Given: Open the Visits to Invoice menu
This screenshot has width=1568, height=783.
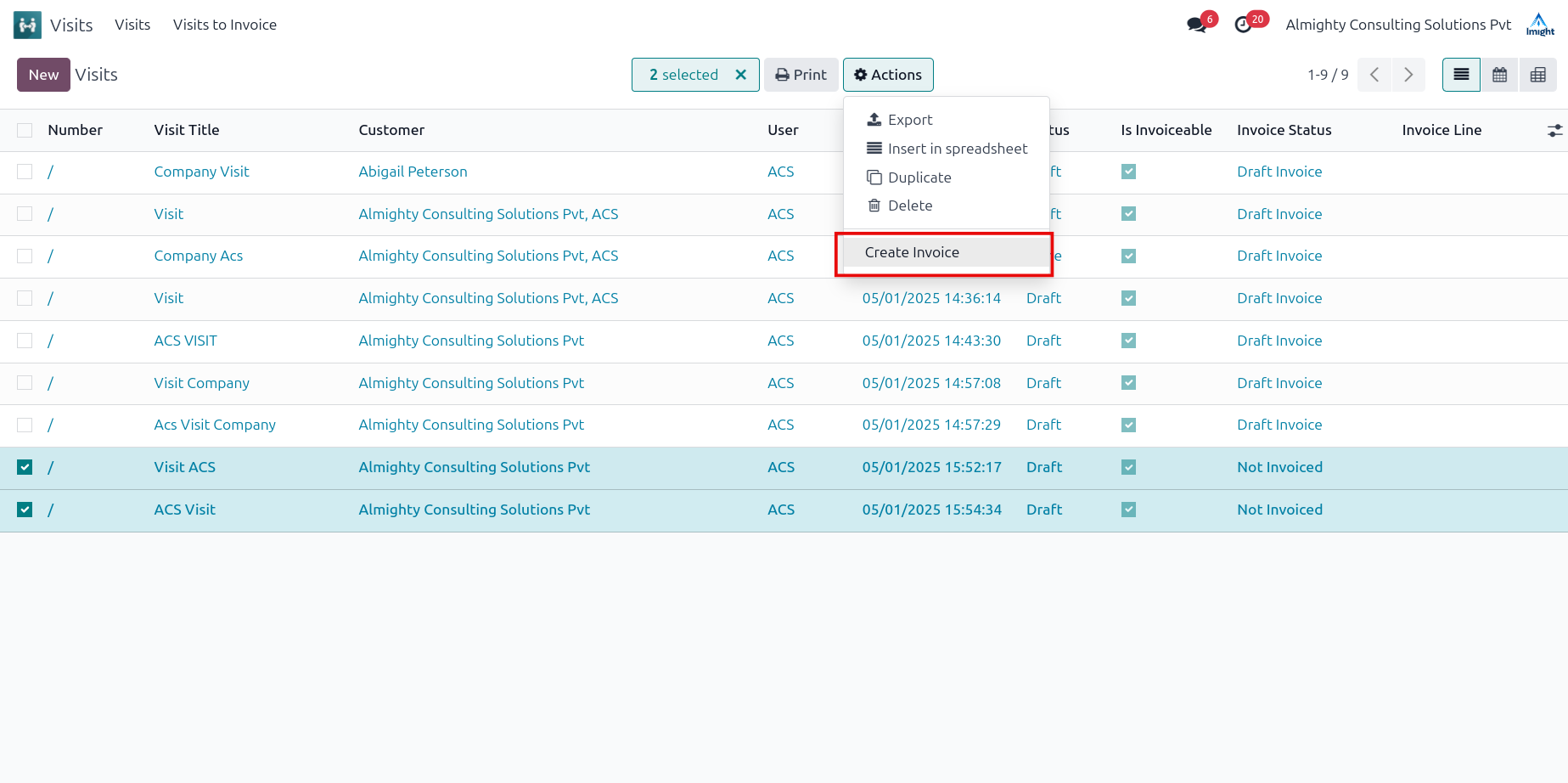Looking at the screenshot, I should tap(225, 25).
